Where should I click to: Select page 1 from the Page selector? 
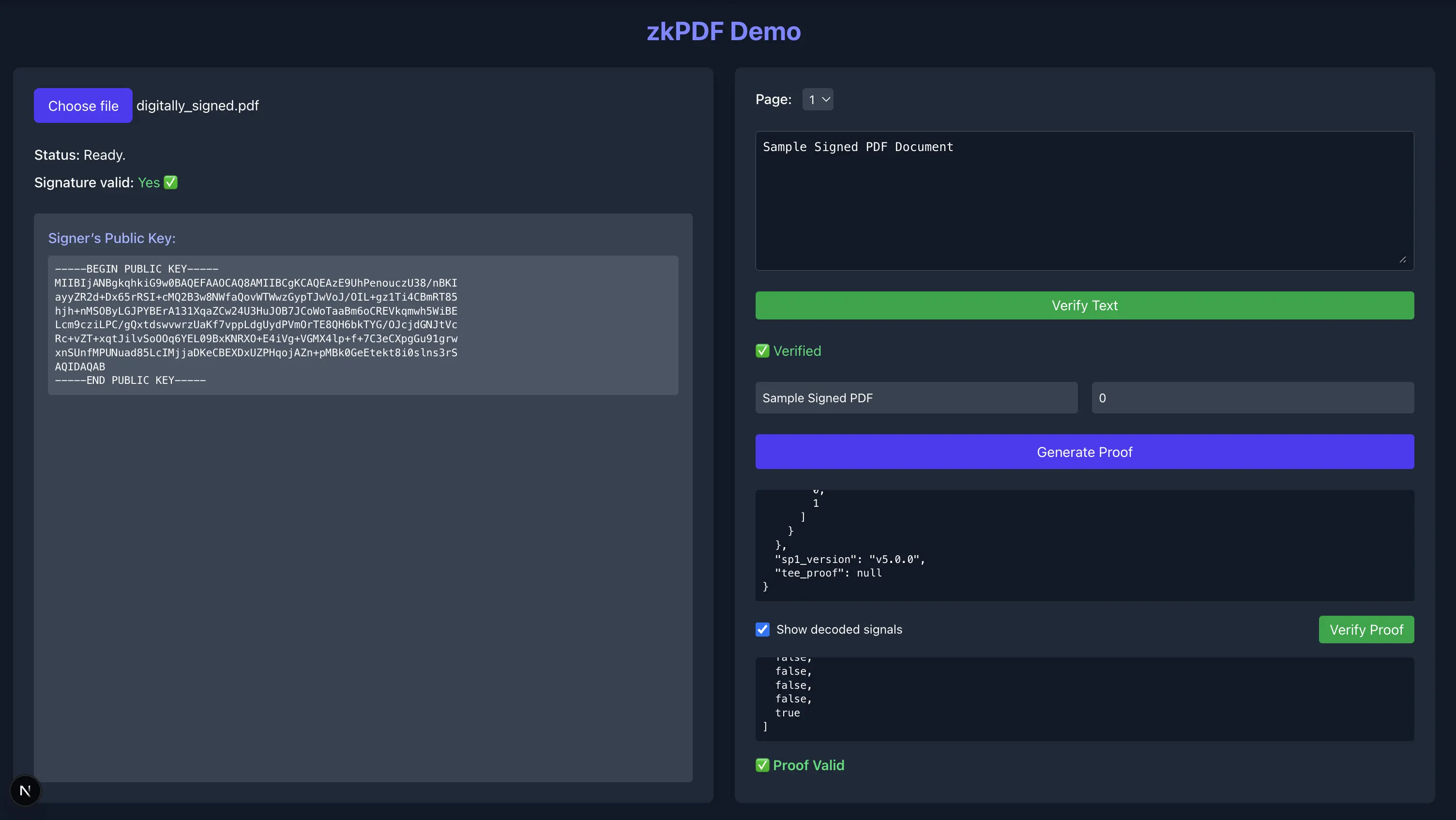tap(818, 99)
